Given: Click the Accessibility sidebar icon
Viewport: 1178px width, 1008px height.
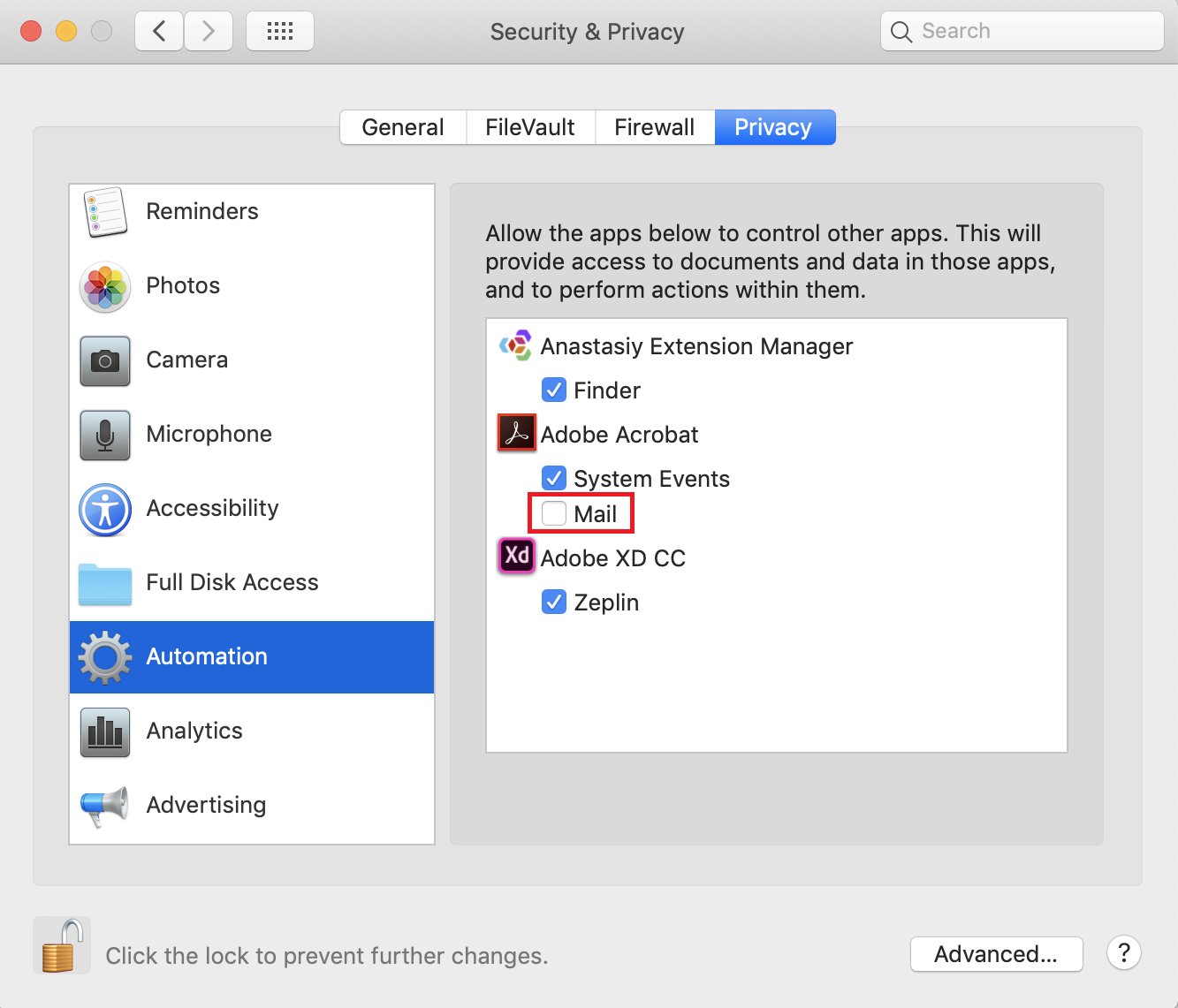Looking at the screenshot, I should tap(104, 510).
